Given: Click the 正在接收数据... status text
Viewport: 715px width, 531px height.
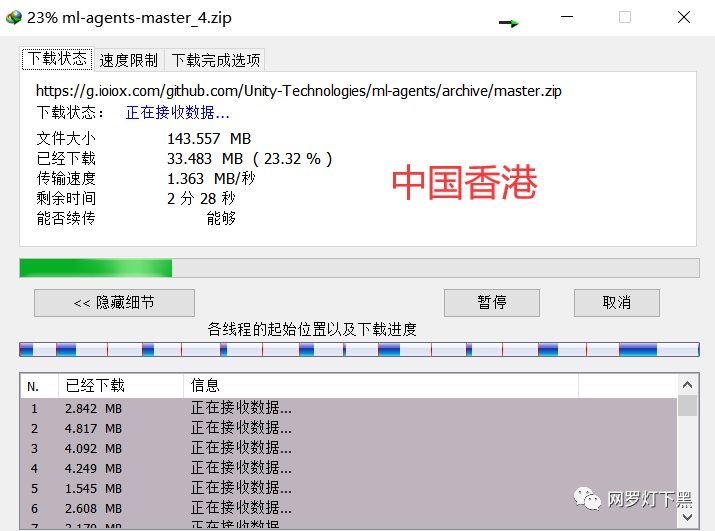Looking at the screenshot, I should (177, 113).
